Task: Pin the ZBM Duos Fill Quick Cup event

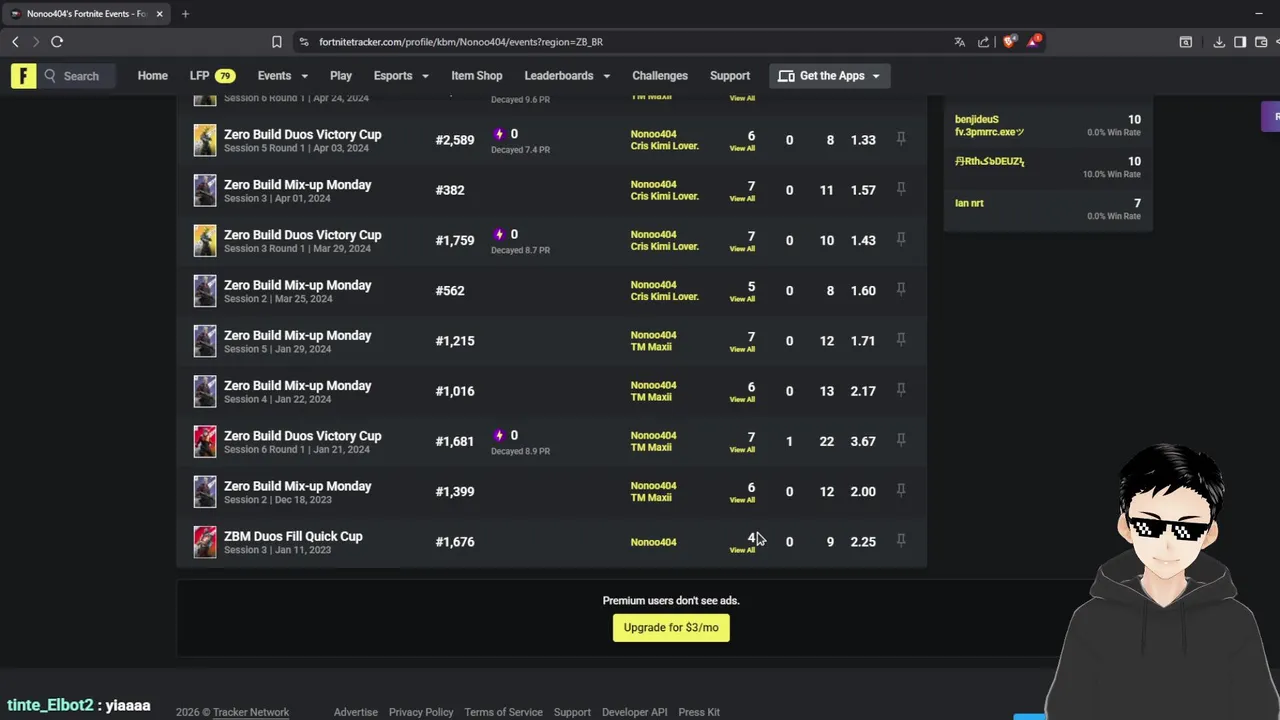Action: click(901, 541)
